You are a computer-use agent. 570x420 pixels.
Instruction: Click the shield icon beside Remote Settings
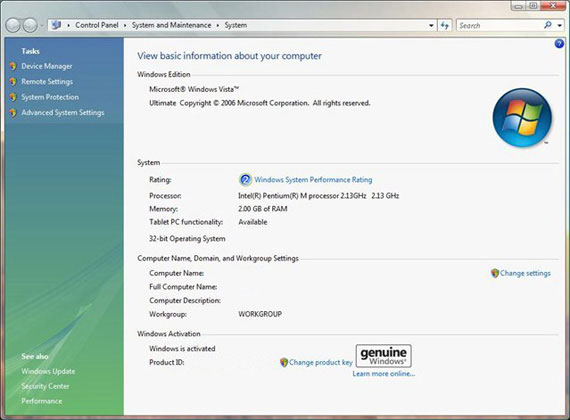point(13,81)
